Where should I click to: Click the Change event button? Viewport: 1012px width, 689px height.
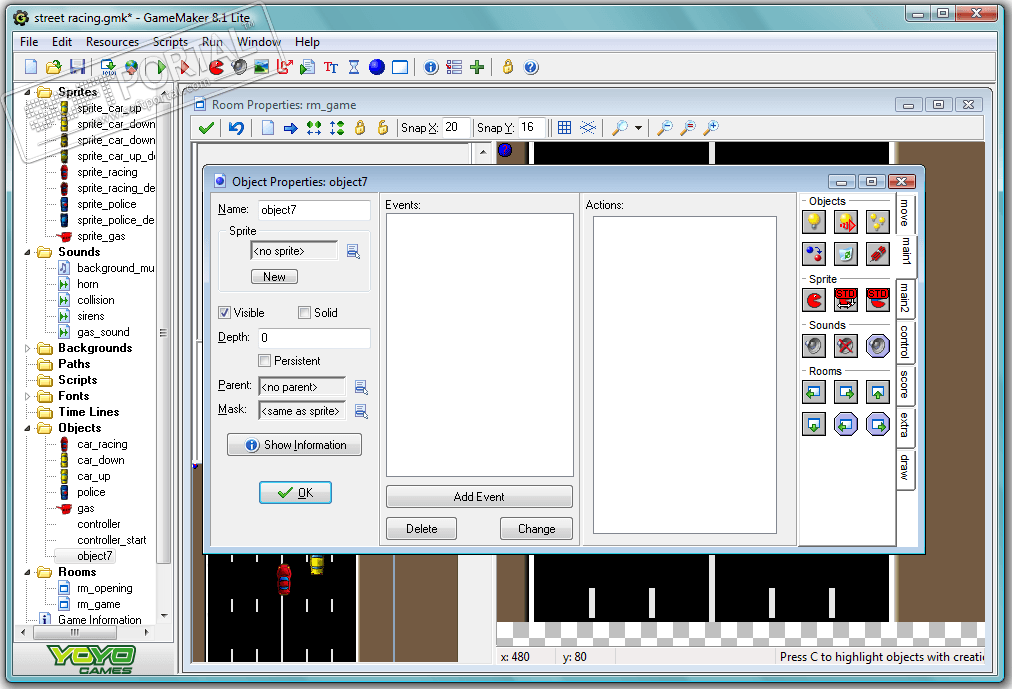click(536, 529)
